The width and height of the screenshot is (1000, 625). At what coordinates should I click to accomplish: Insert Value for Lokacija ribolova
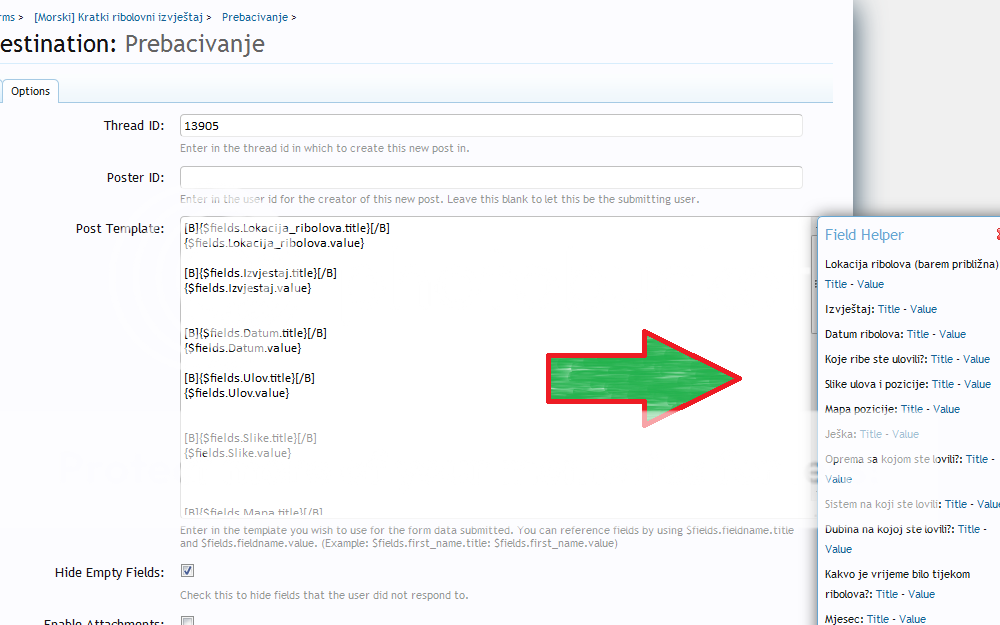coord(870,284)
